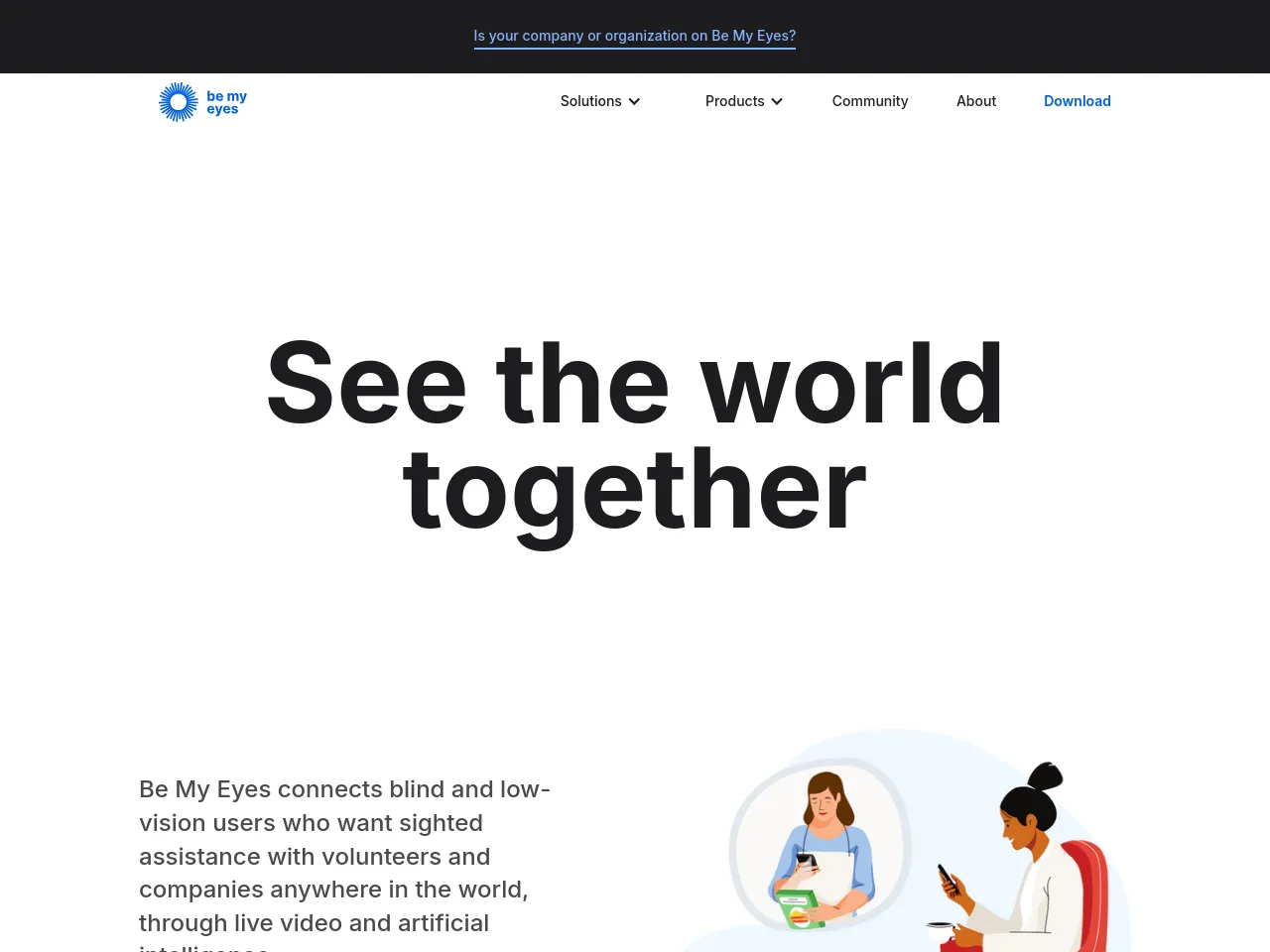Open the Solutions navigation menu label

pyautogui.click(x=590, y=101)
